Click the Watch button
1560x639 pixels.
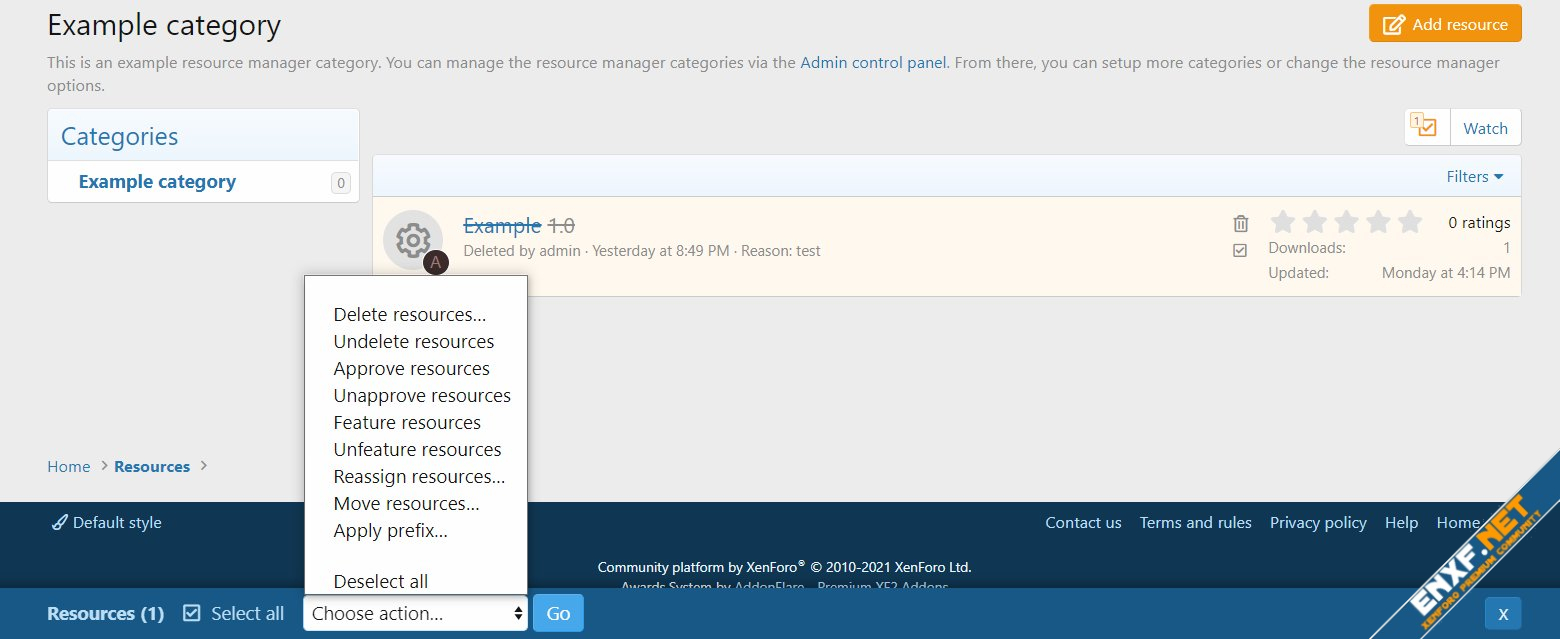1485,127
